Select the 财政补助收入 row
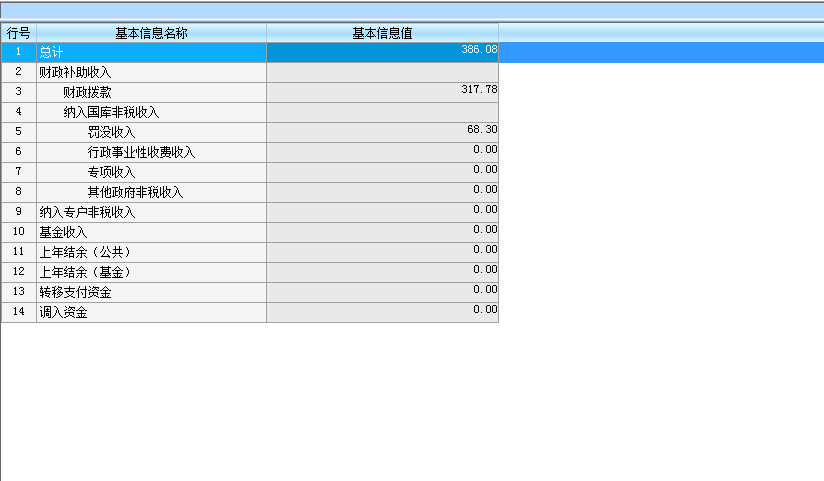The height and width of the screenshot is (481, 824). pyautogui.click(x=75, y=72)
